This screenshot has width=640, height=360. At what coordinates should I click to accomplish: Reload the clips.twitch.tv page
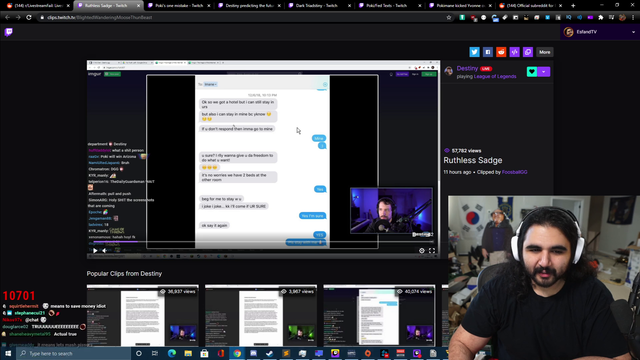pyautogui.click(x=29, y=18)
